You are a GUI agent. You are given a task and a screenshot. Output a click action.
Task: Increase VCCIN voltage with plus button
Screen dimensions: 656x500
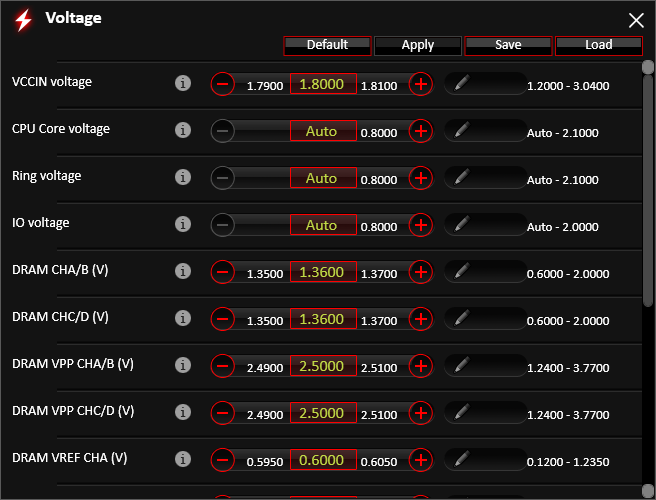pos(421,84)
